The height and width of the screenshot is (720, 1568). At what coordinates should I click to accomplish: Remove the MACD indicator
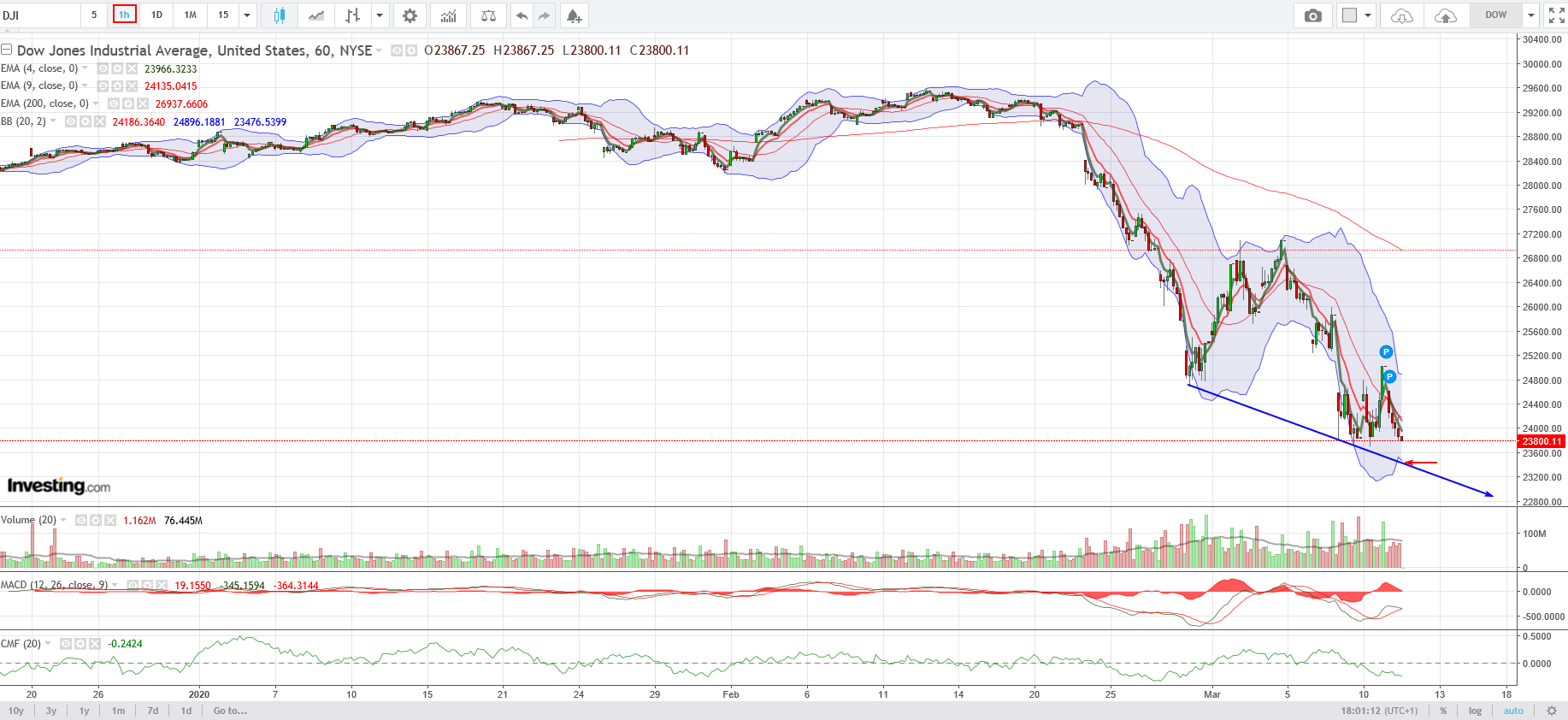pos(162,585)
